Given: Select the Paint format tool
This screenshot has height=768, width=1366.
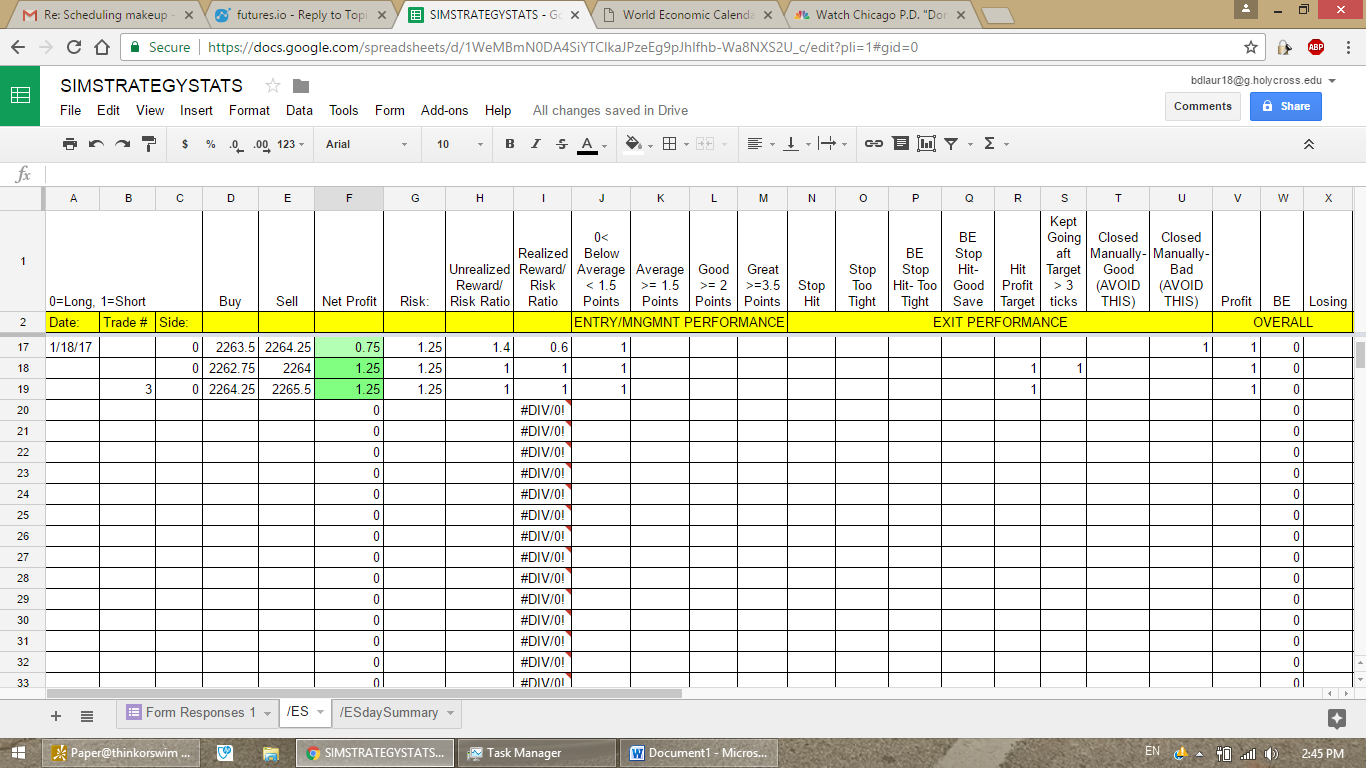Looking at the screenshot, I should click(149, 144).
